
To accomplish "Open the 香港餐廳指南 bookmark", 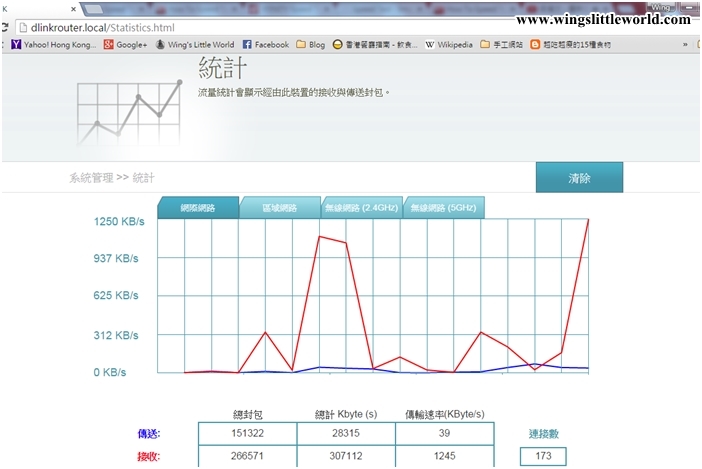I will [x=375, y=45].
